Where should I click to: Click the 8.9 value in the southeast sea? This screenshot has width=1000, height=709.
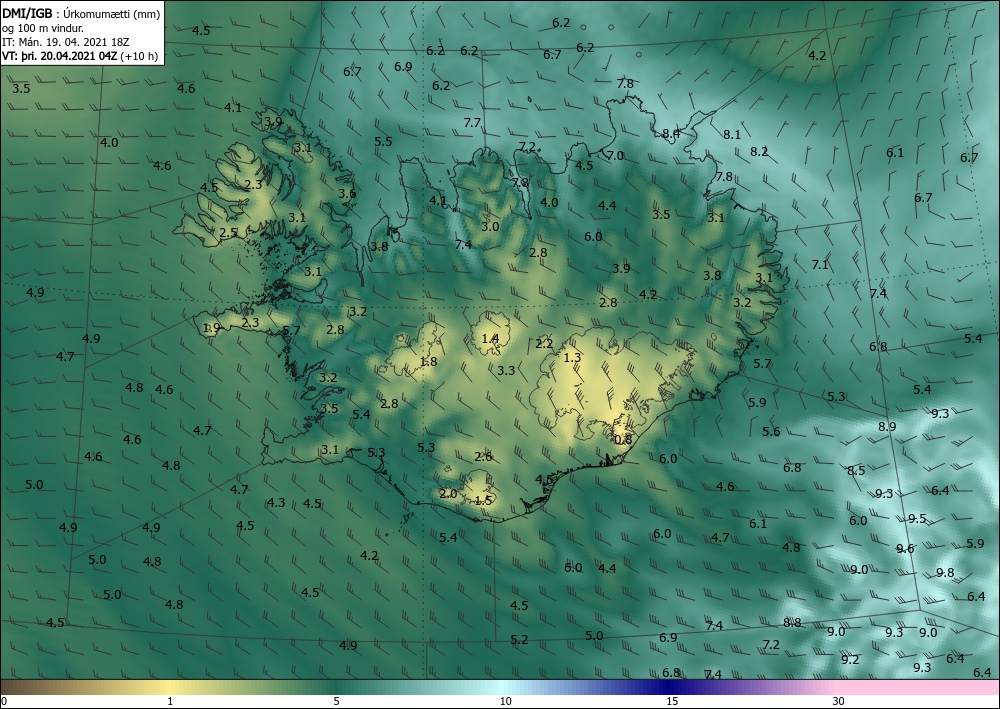click(887, 427)
